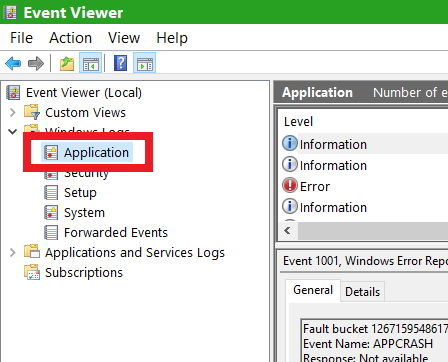
Task: Open the Action menu
Action: point(70,38)
